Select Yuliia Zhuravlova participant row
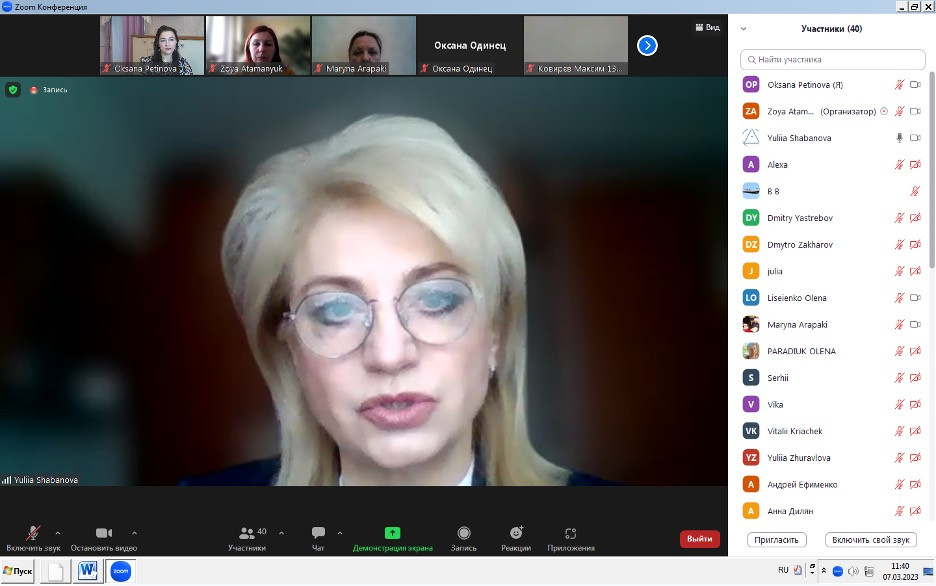Viewport: 936px width, 586px height. coord(833,458)
